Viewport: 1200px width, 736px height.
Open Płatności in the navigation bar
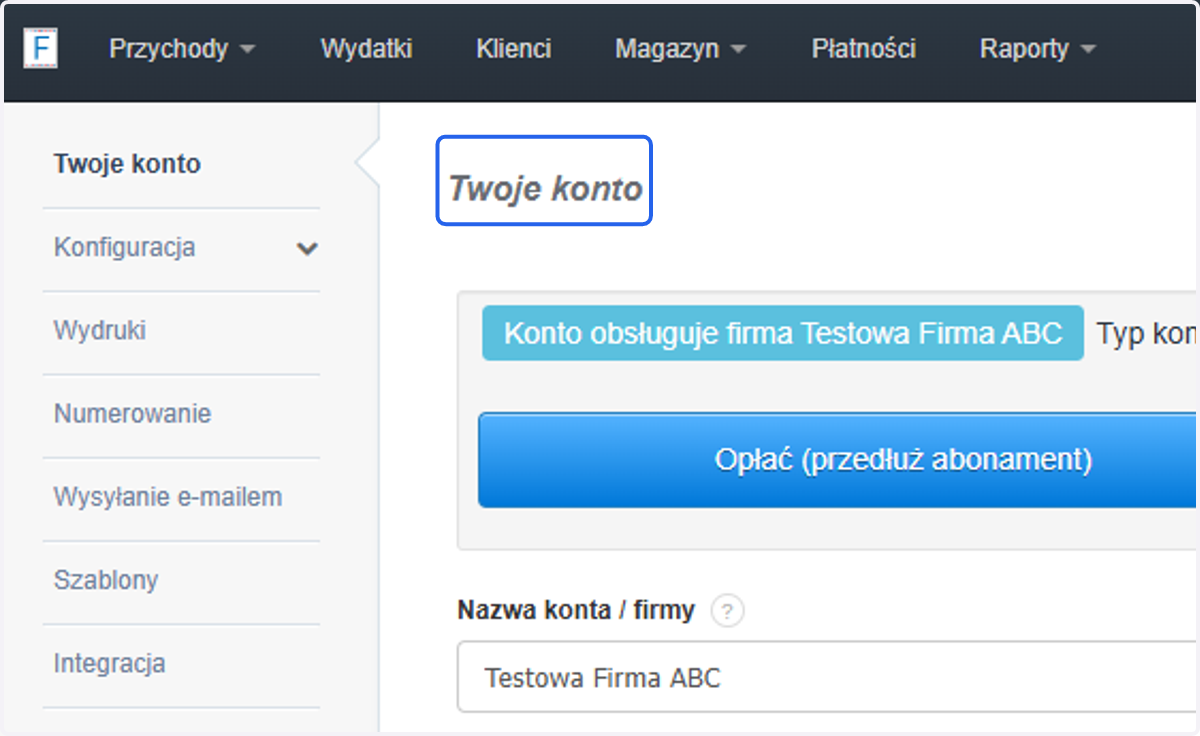tap(864, 49)
